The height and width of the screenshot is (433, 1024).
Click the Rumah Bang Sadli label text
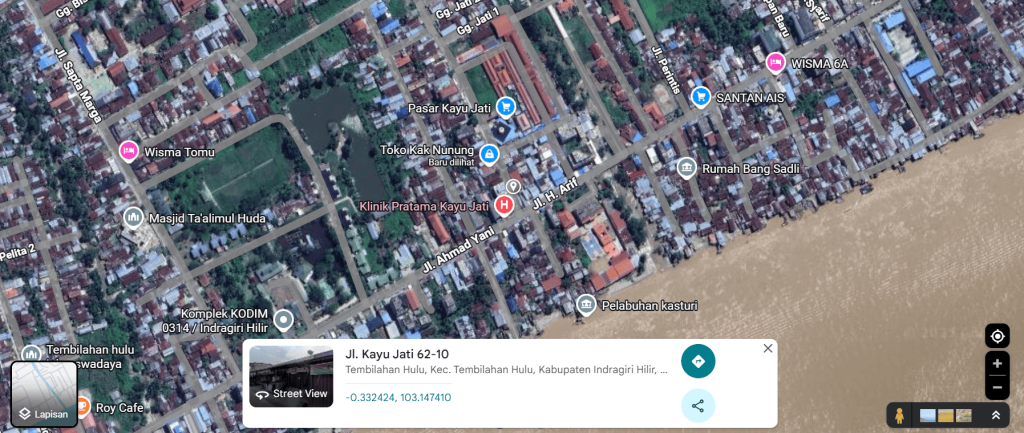[750, 169]
